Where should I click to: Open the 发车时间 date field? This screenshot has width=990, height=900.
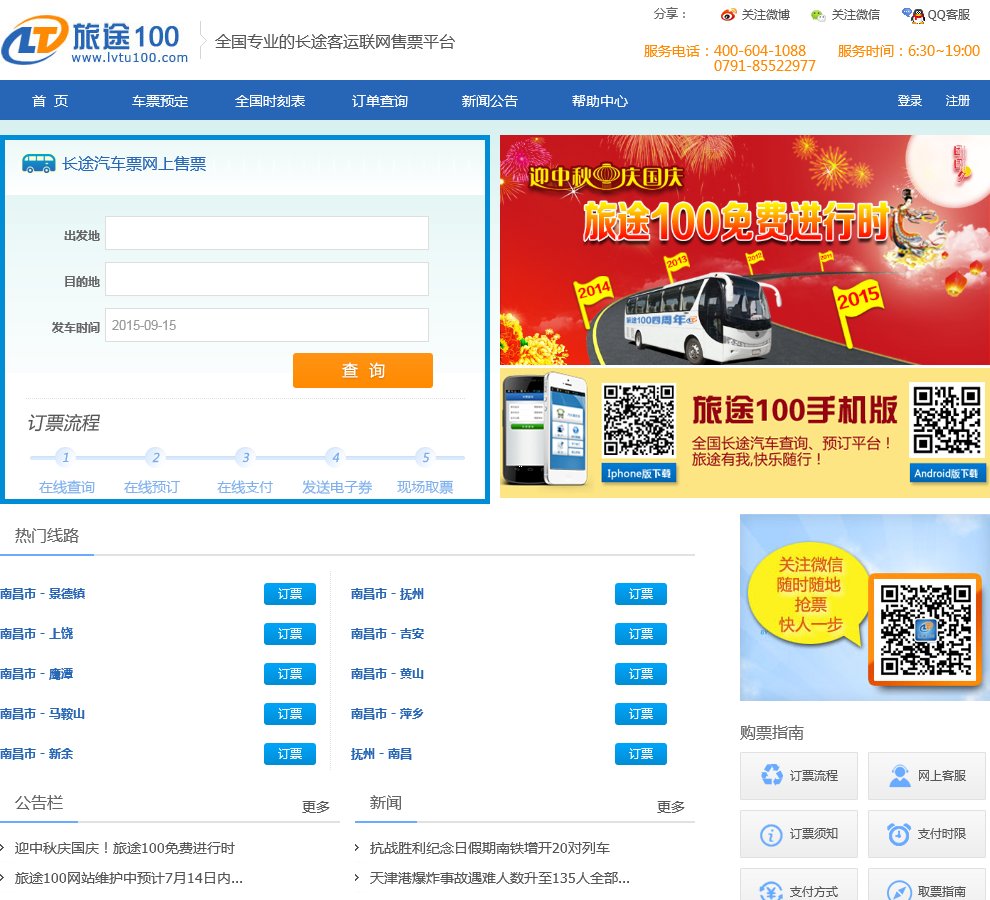[266, 325]
